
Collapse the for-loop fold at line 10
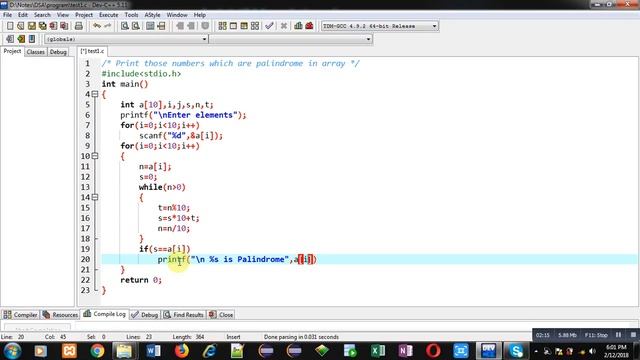tap(95, 156)
